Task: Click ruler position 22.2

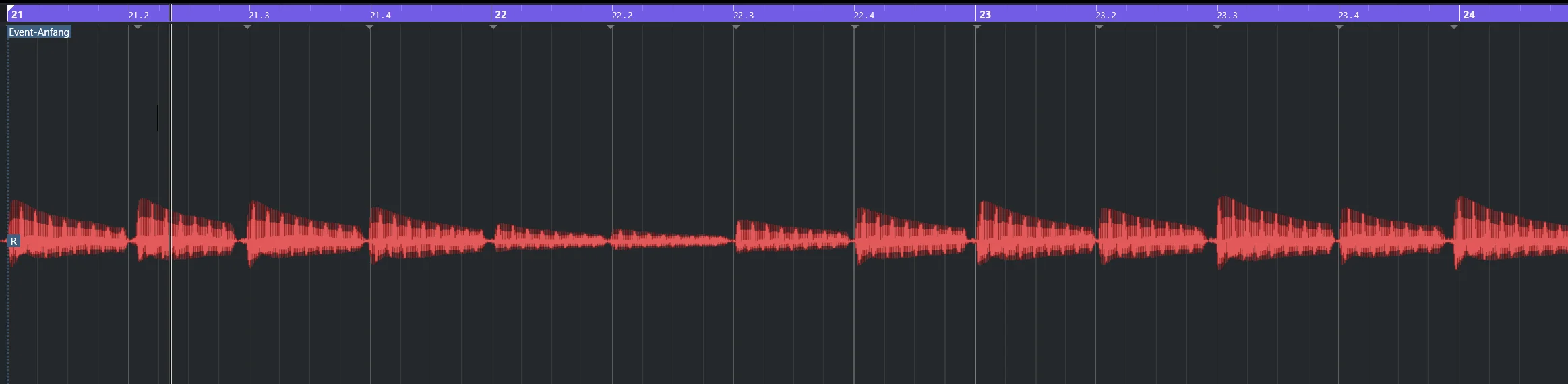Action: 622,15
